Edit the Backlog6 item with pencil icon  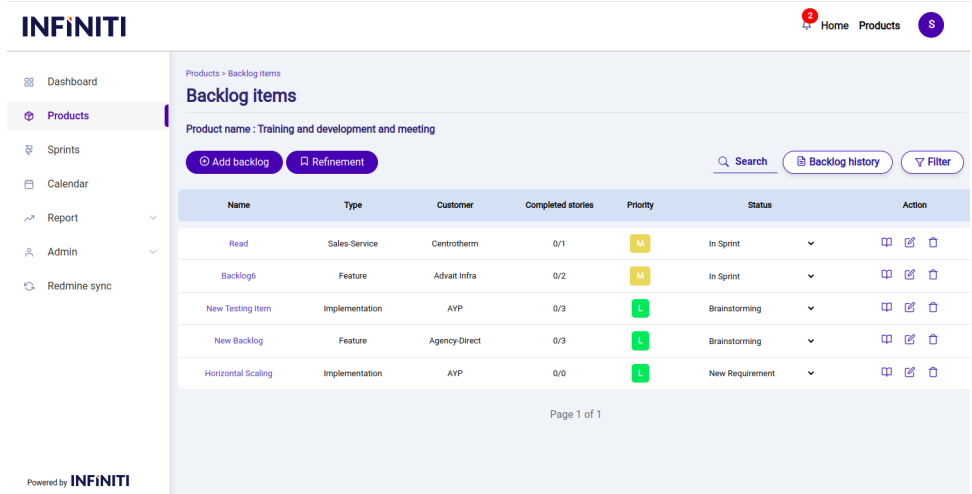[x=909, y=275]
